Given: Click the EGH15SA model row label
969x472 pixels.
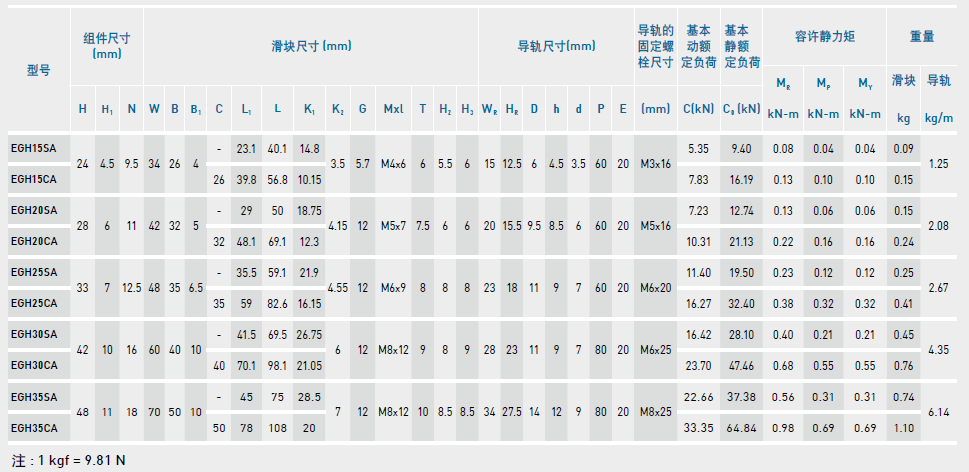Looking at the screenshot, I should tap(34, 149).
